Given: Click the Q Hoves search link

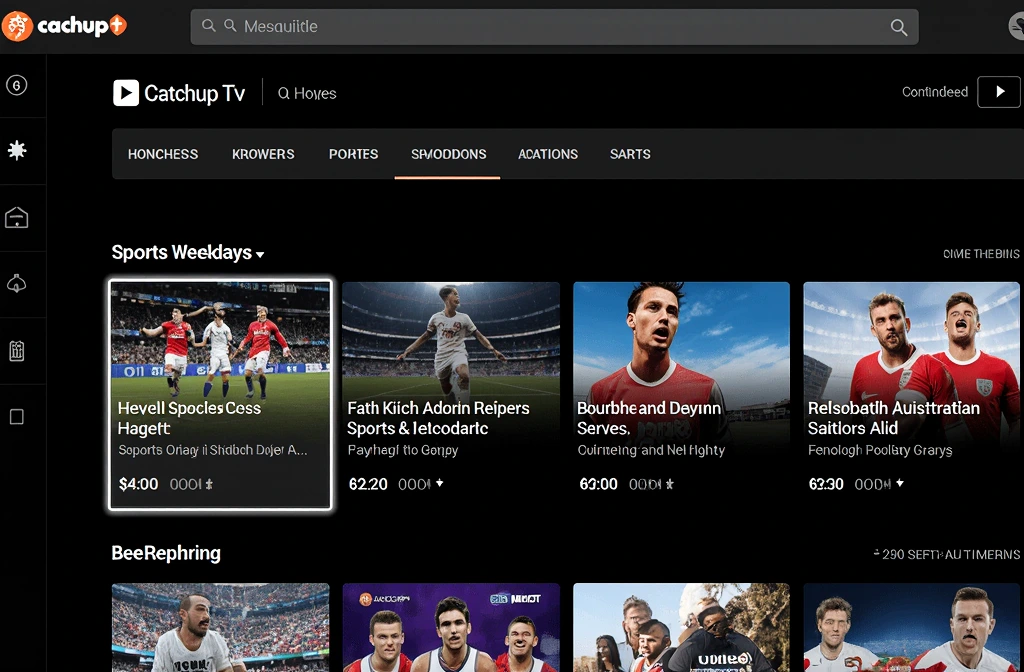Looking at the screenshot, I should tap(307, 93).
